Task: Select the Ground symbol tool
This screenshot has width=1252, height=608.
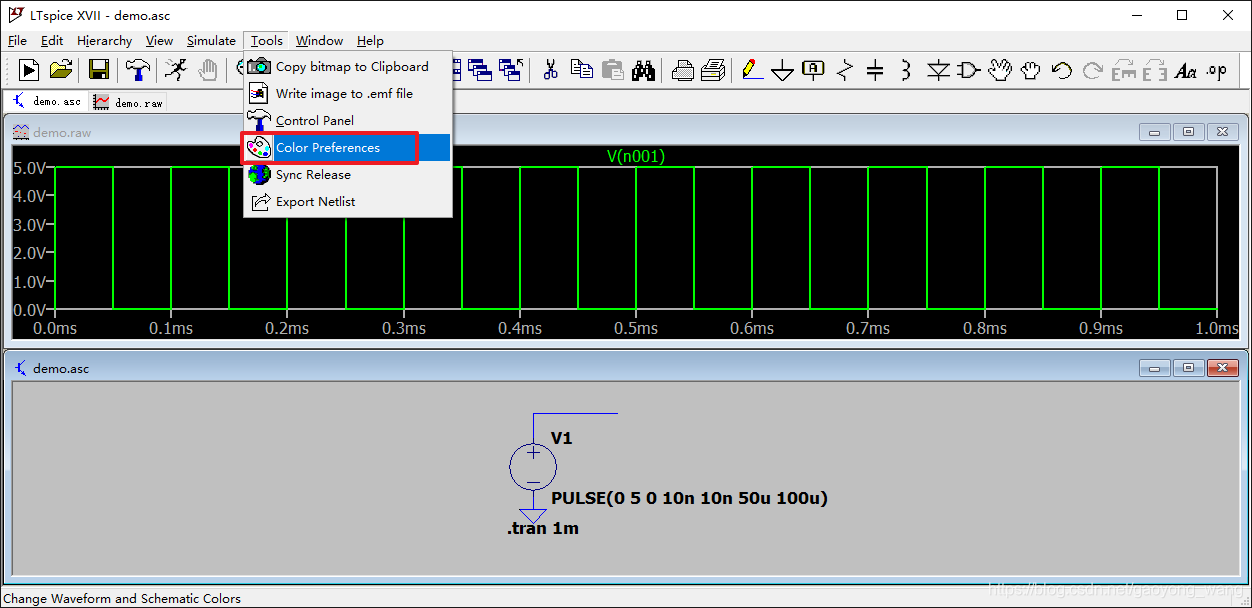Action: click(x=783, y=70)
